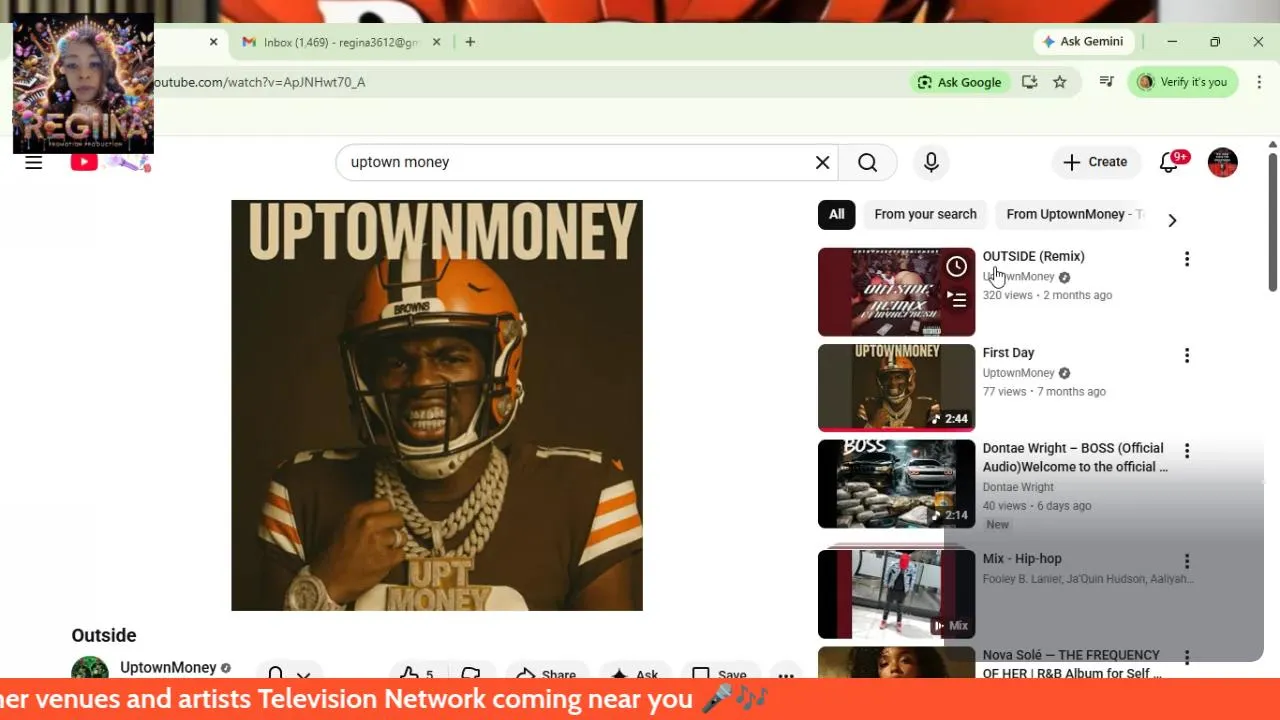Open the YouTube account avatar menu
This screenshot has height=720, width=1280.
point(1223,162)
